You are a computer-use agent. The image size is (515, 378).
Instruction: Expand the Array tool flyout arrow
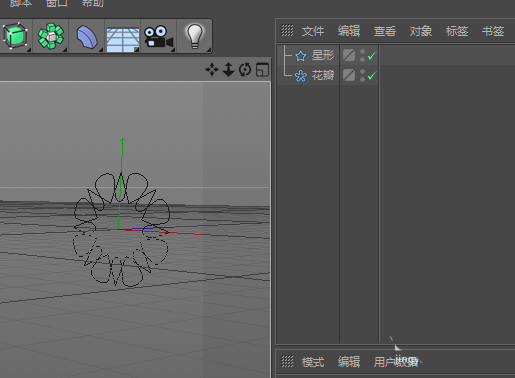point(65,50)
